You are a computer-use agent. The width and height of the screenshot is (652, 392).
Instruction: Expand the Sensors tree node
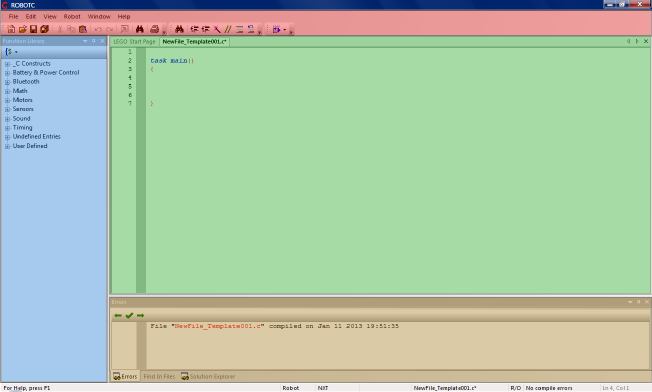pyautogui.click(x=7, y=110)
